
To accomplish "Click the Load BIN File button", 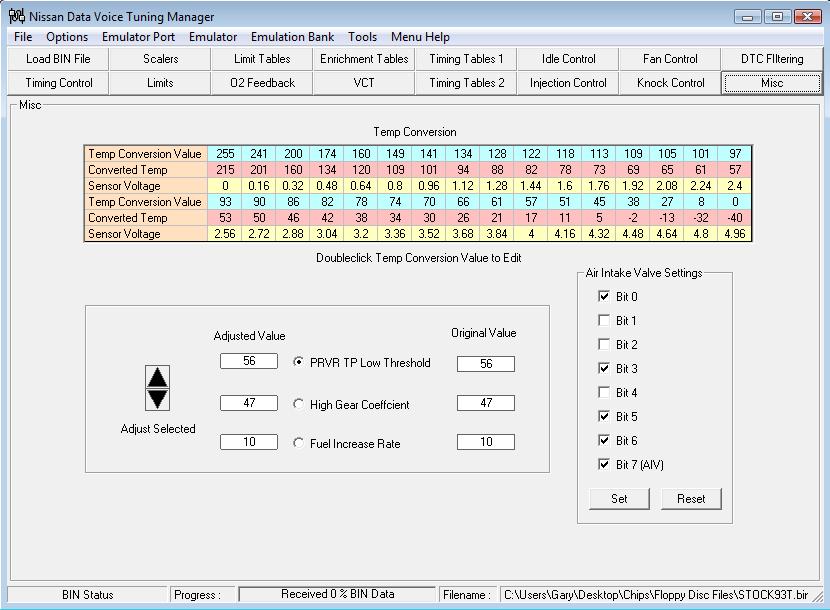I will [58, 59].
